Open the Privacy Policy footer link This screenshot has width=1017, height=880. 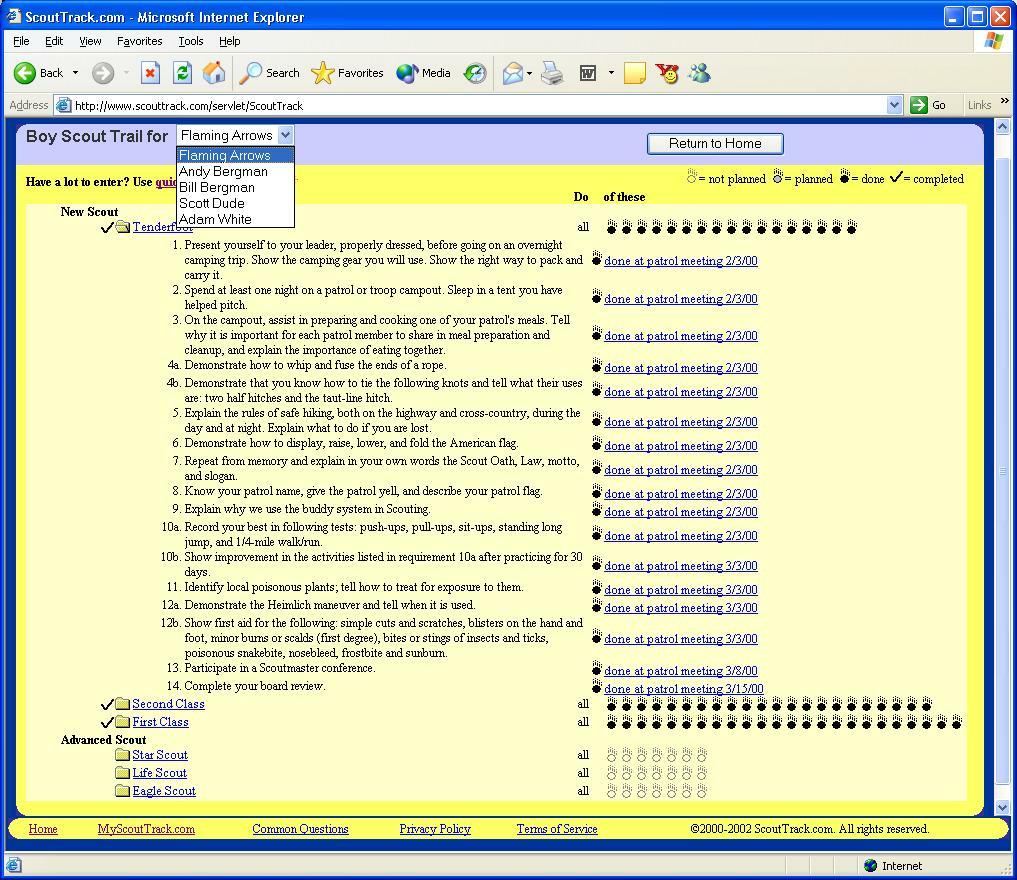435,829
